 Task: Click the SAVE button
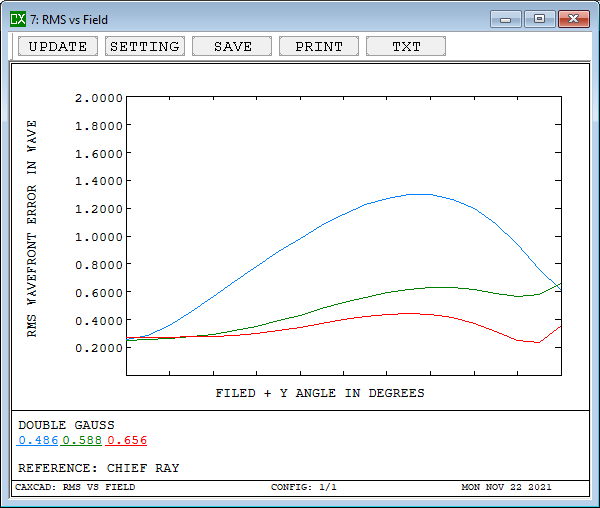(232, 46)
